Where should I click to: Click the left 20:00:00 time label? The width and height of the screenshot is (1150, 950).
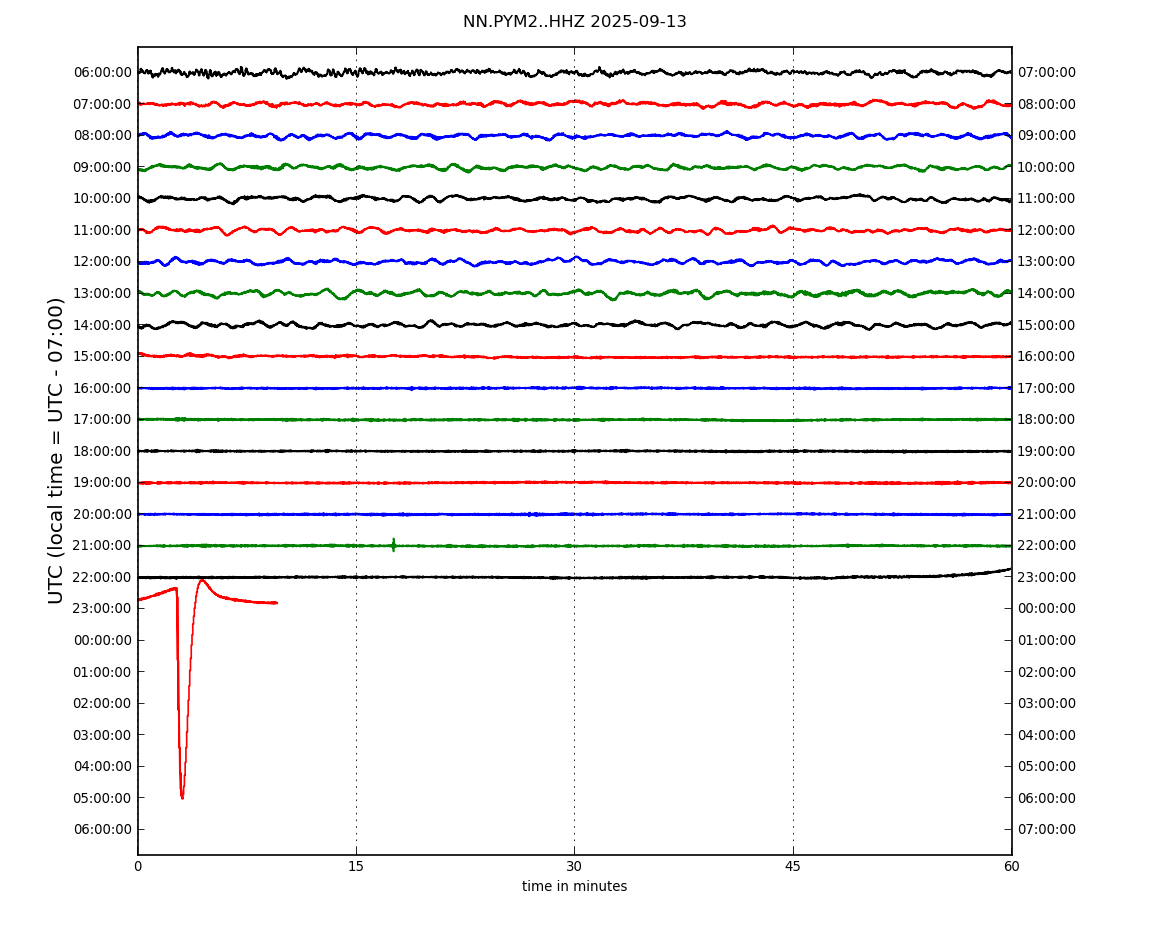click(103, 514)
